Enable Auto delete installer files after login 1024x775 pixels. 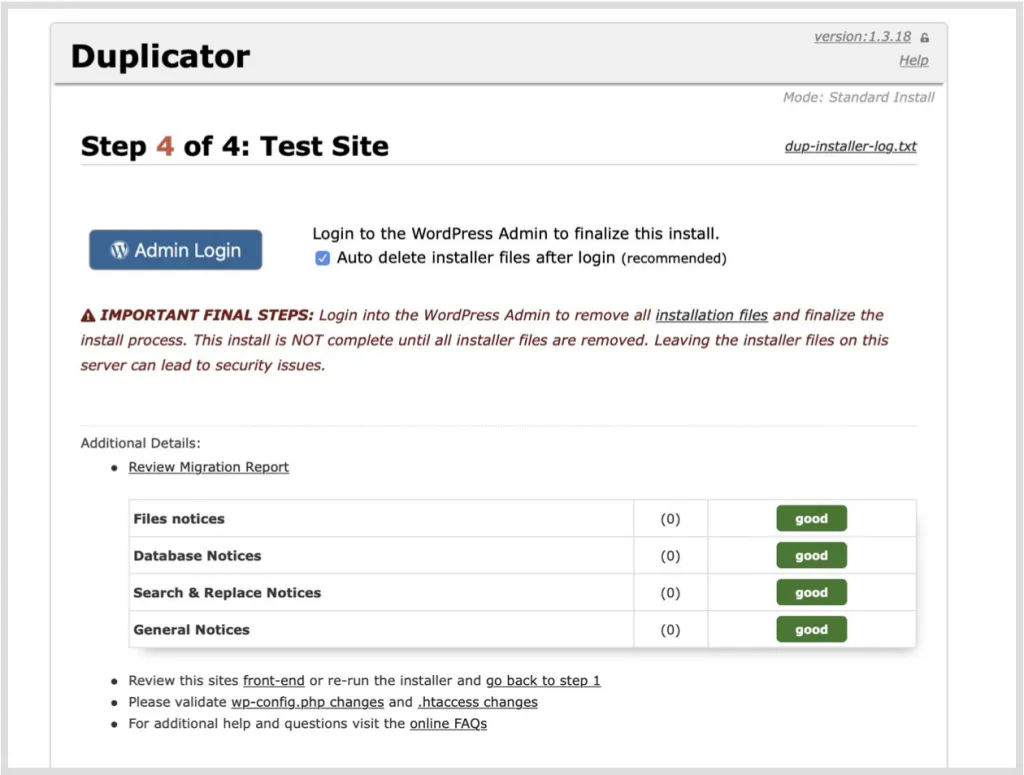(322, 258)
